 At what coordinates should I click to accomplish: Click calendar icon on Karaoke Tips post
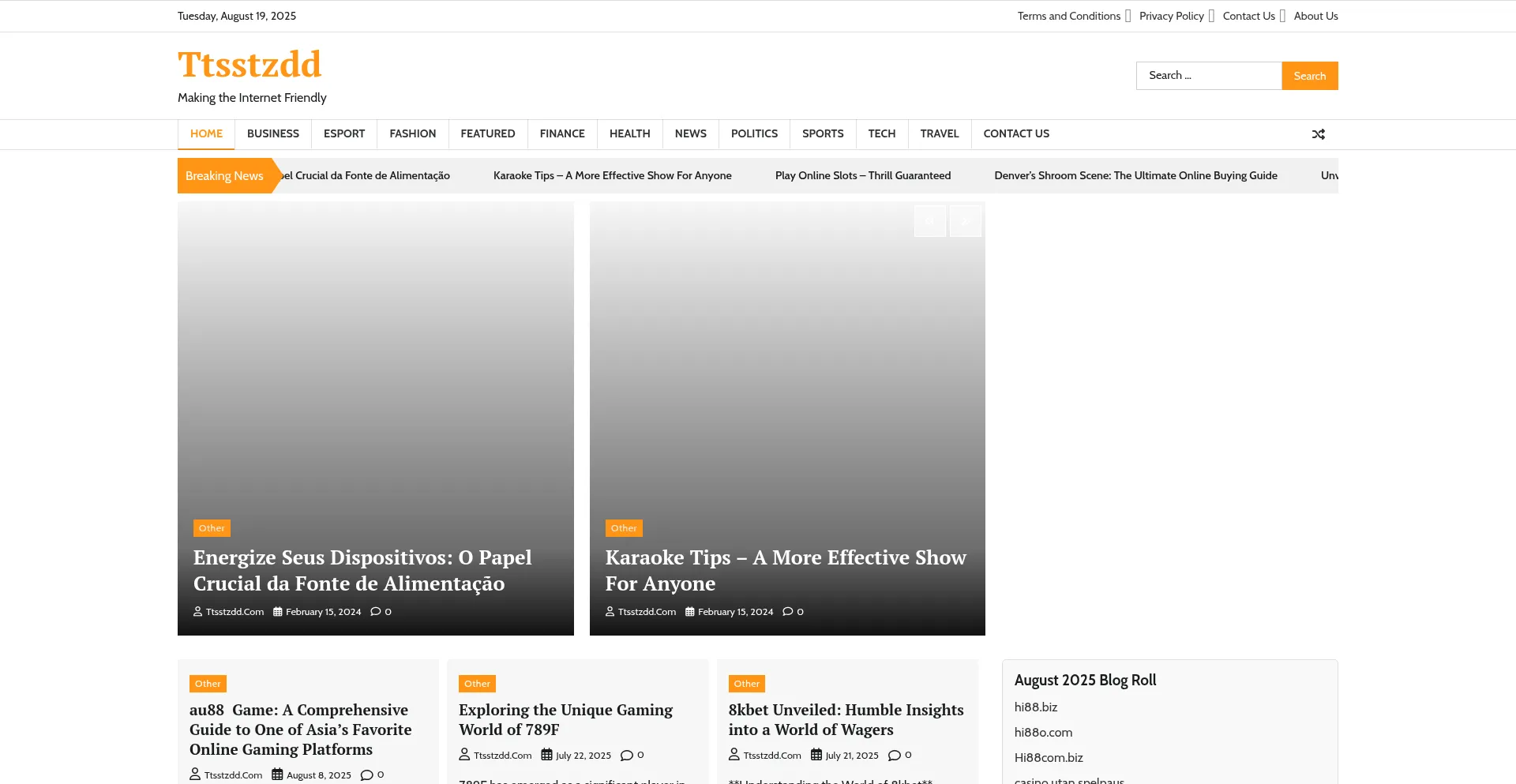[689, 611]
